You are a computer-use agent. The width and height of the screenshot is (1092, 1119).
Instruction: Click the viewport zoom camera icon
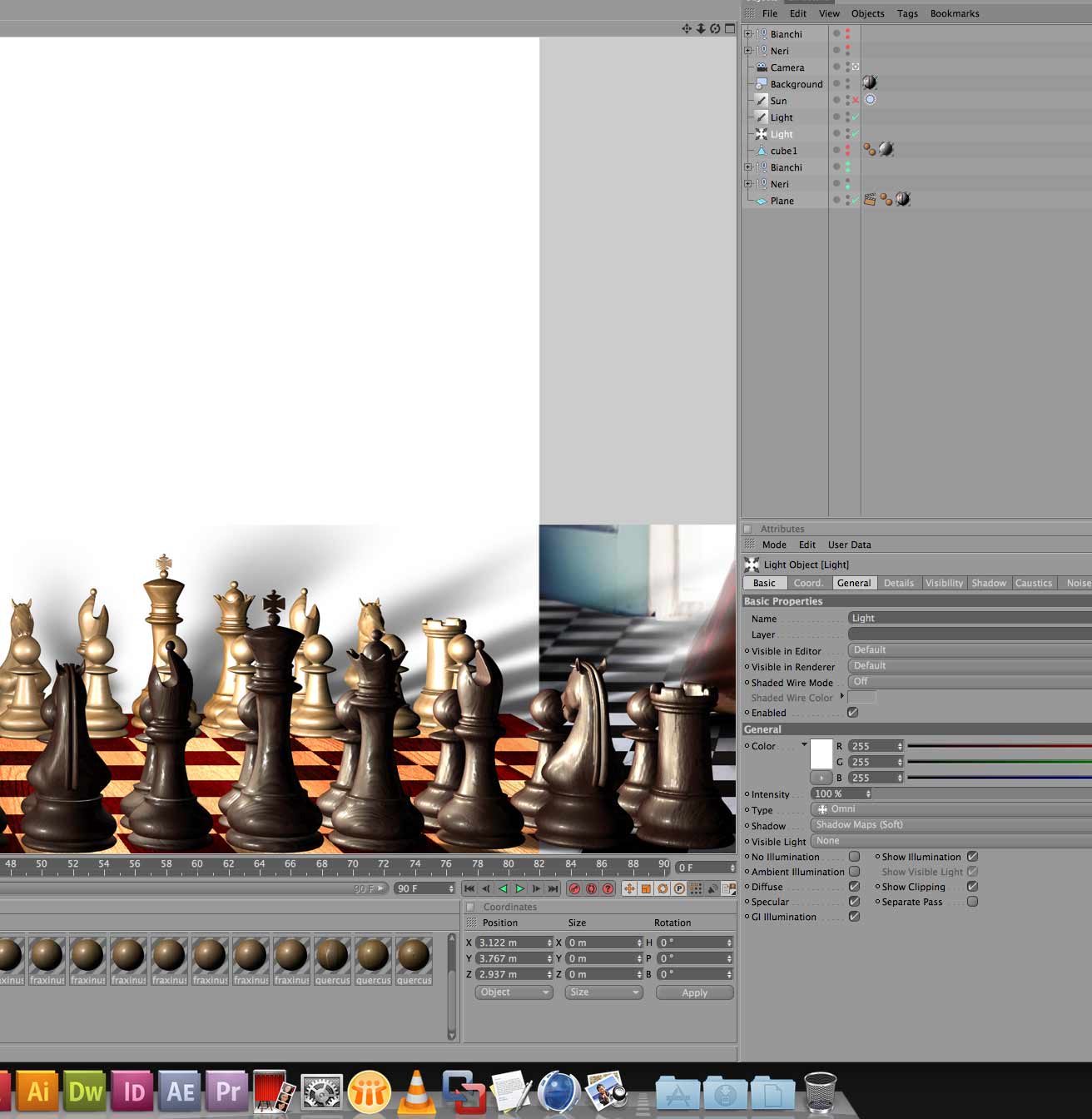tap(701, 28)
